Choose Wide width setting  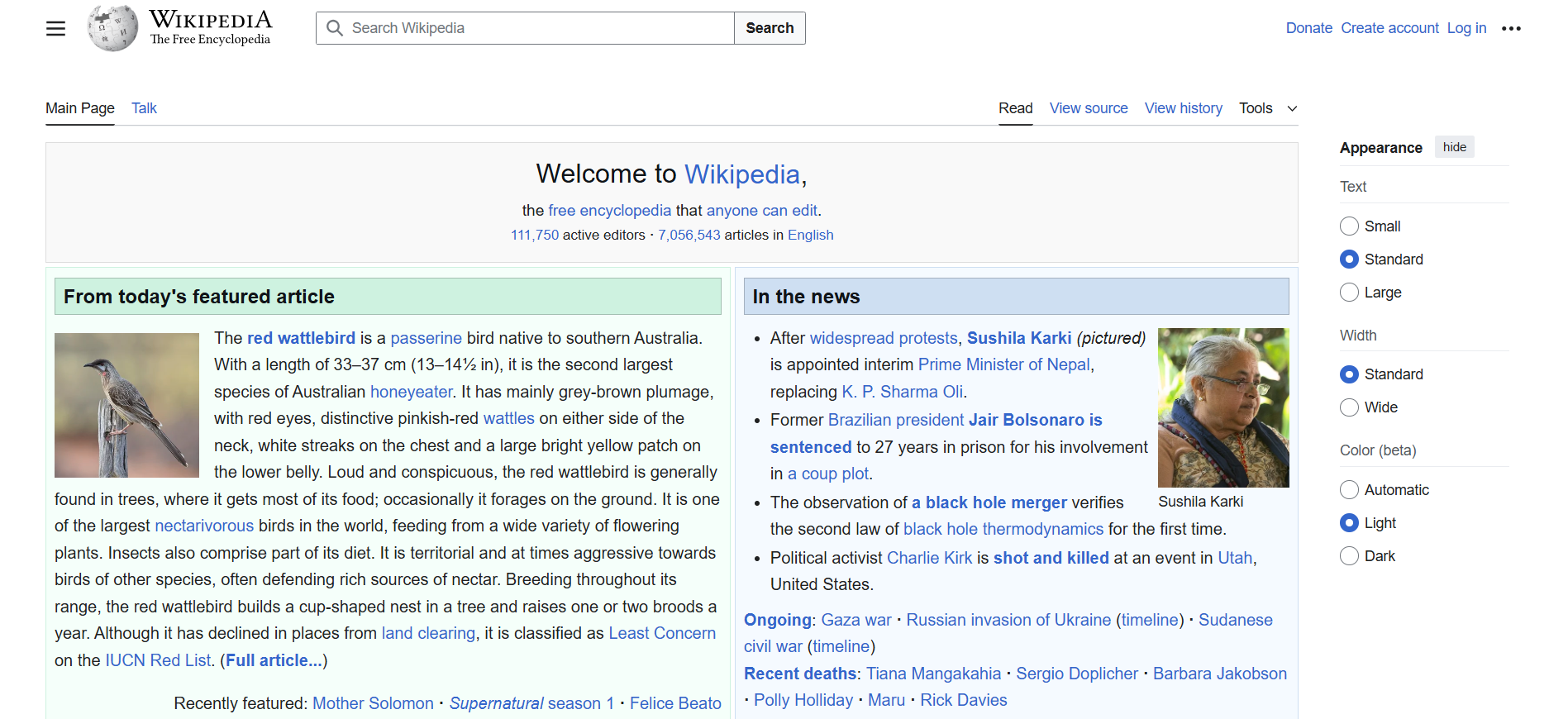coord(1349,407)
